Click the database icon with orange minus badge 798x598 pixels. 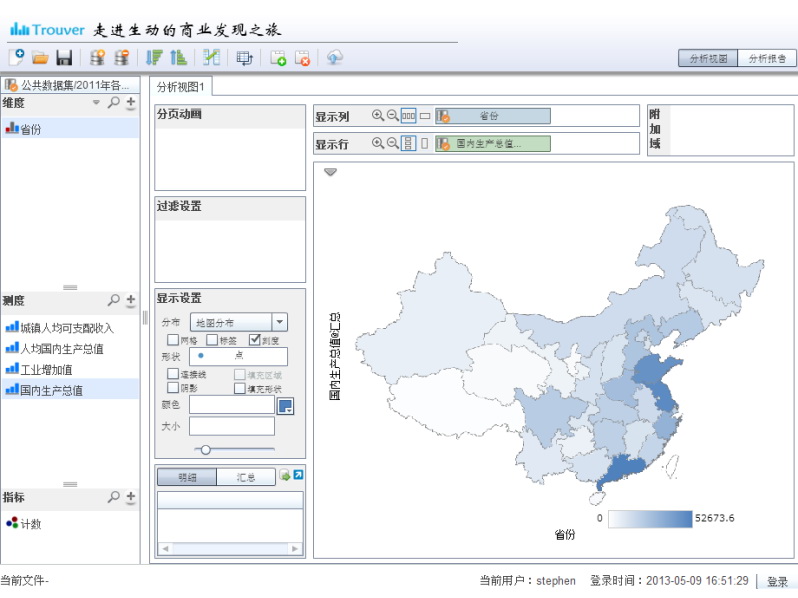click(x=122, y=57)
